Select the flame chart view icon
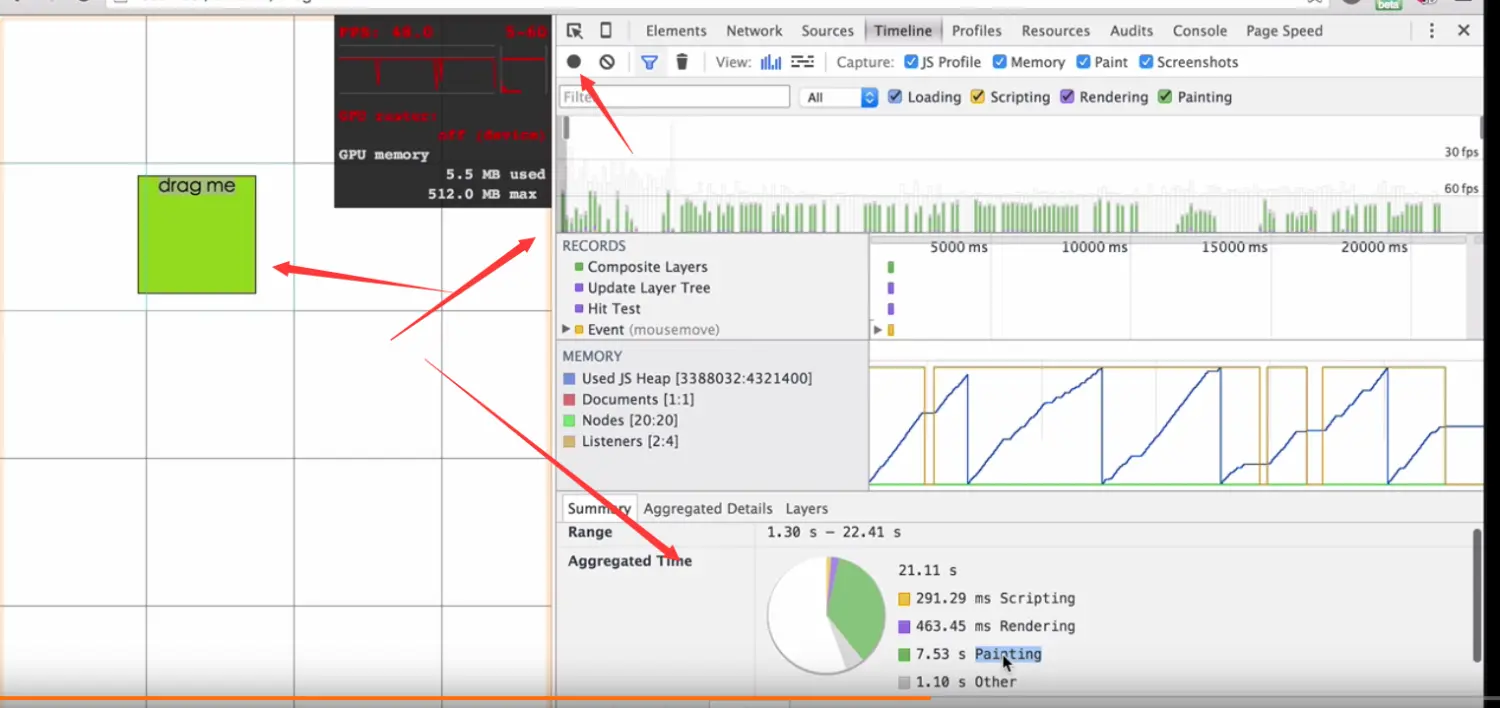This screenshot has width=1500, height=708. pyautogui.click(x=802, y=62)
